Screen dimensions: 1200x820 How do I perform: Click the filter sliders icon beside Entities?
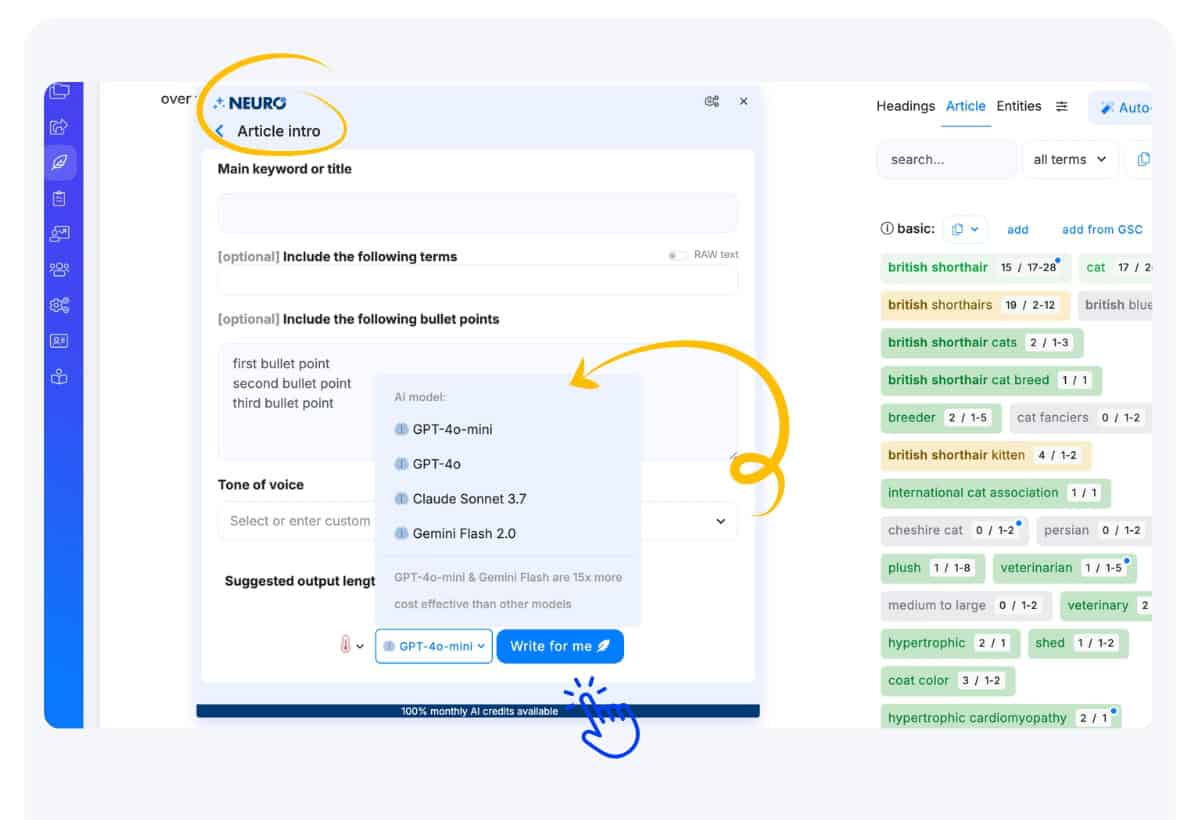point(1062,106)
